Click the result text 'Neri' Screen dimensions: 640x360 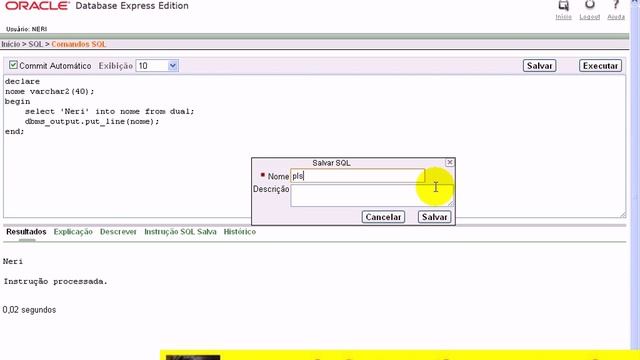(13, 262)
